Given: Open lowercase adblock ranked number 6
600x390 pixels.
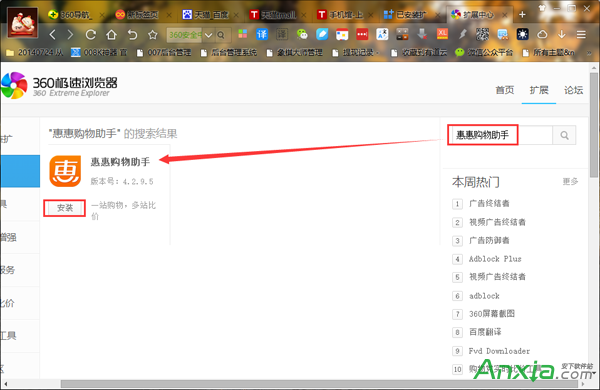Looking at the screenshot, I should point(484,296).
